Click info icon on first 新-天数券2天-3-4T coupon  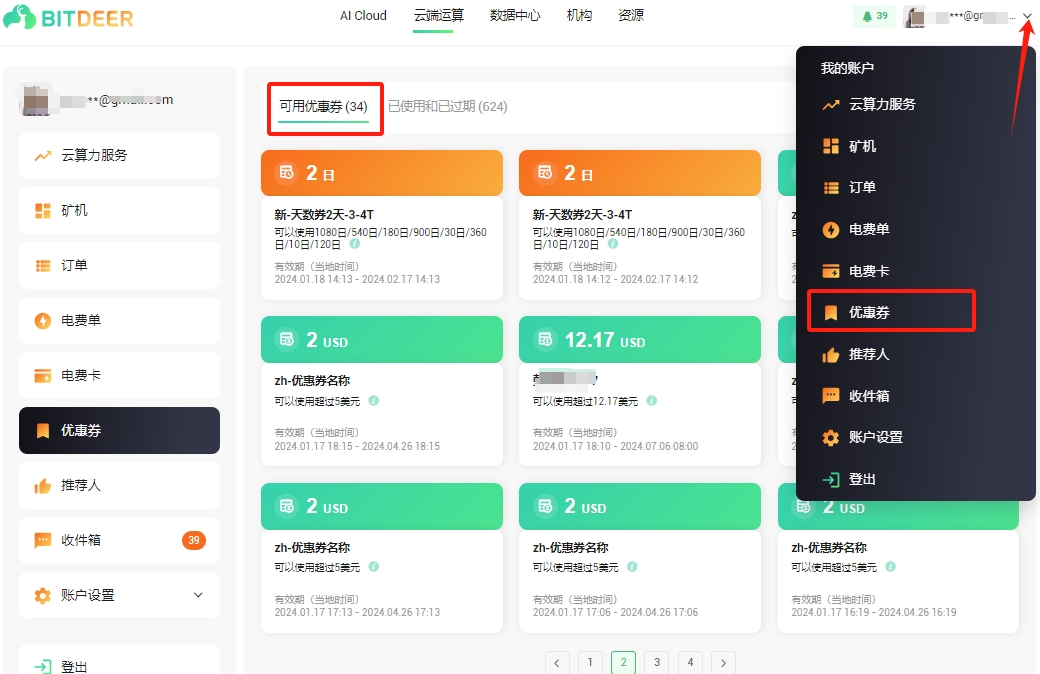pos(355,244)
